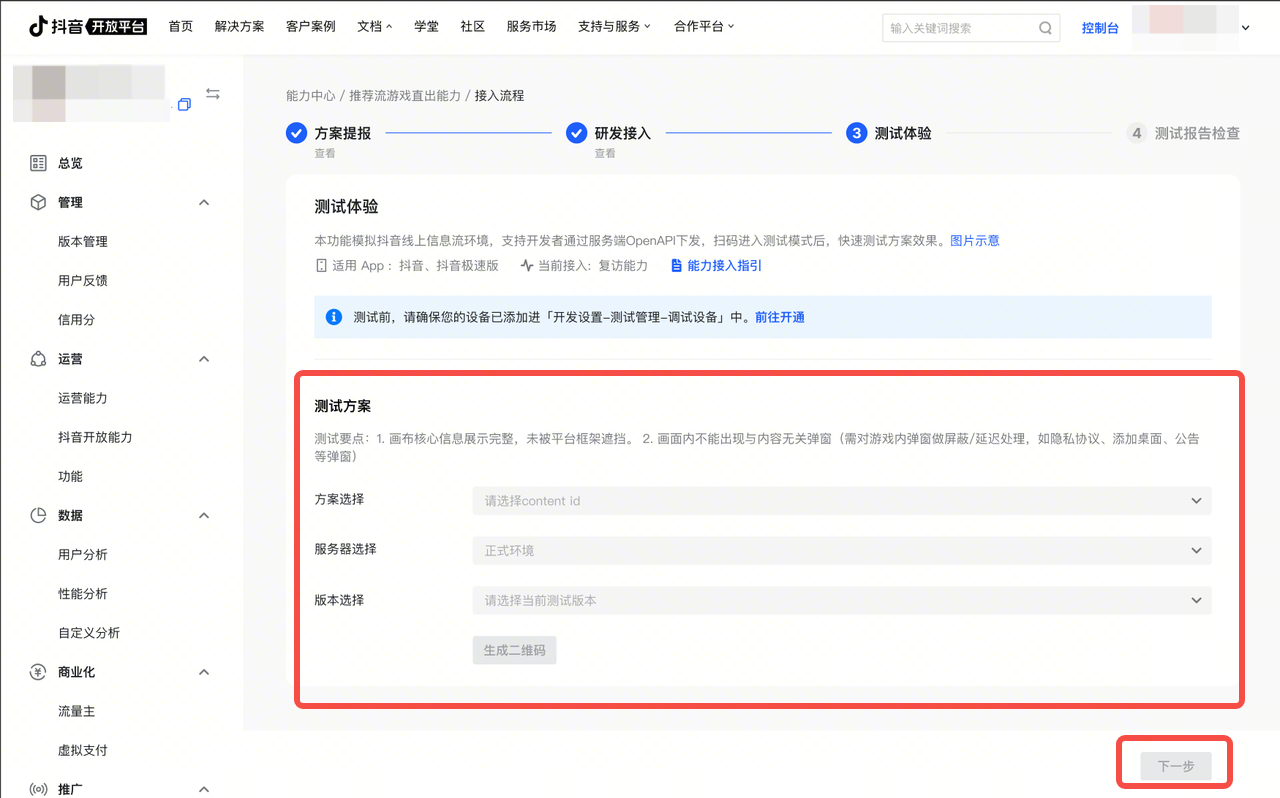
Task: Click the 管理 cube icon
Action: [38, 202]
